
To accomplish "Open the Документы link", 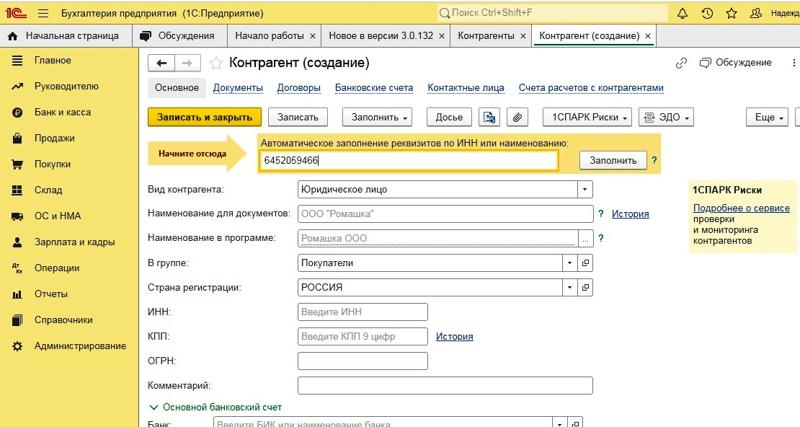I will point(238,88).
